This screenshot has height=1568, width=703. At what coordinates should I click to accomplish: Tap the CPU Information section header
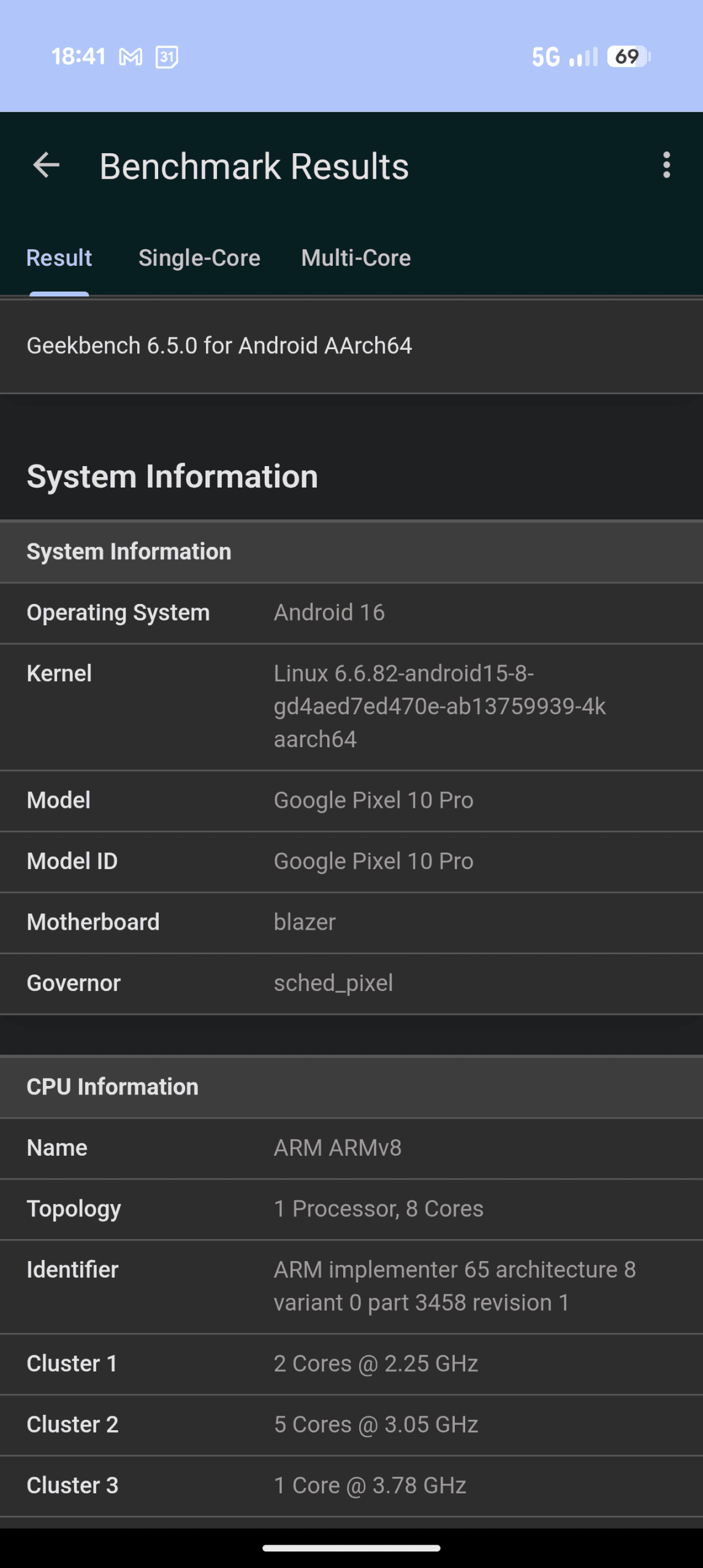coord(351,1087)
